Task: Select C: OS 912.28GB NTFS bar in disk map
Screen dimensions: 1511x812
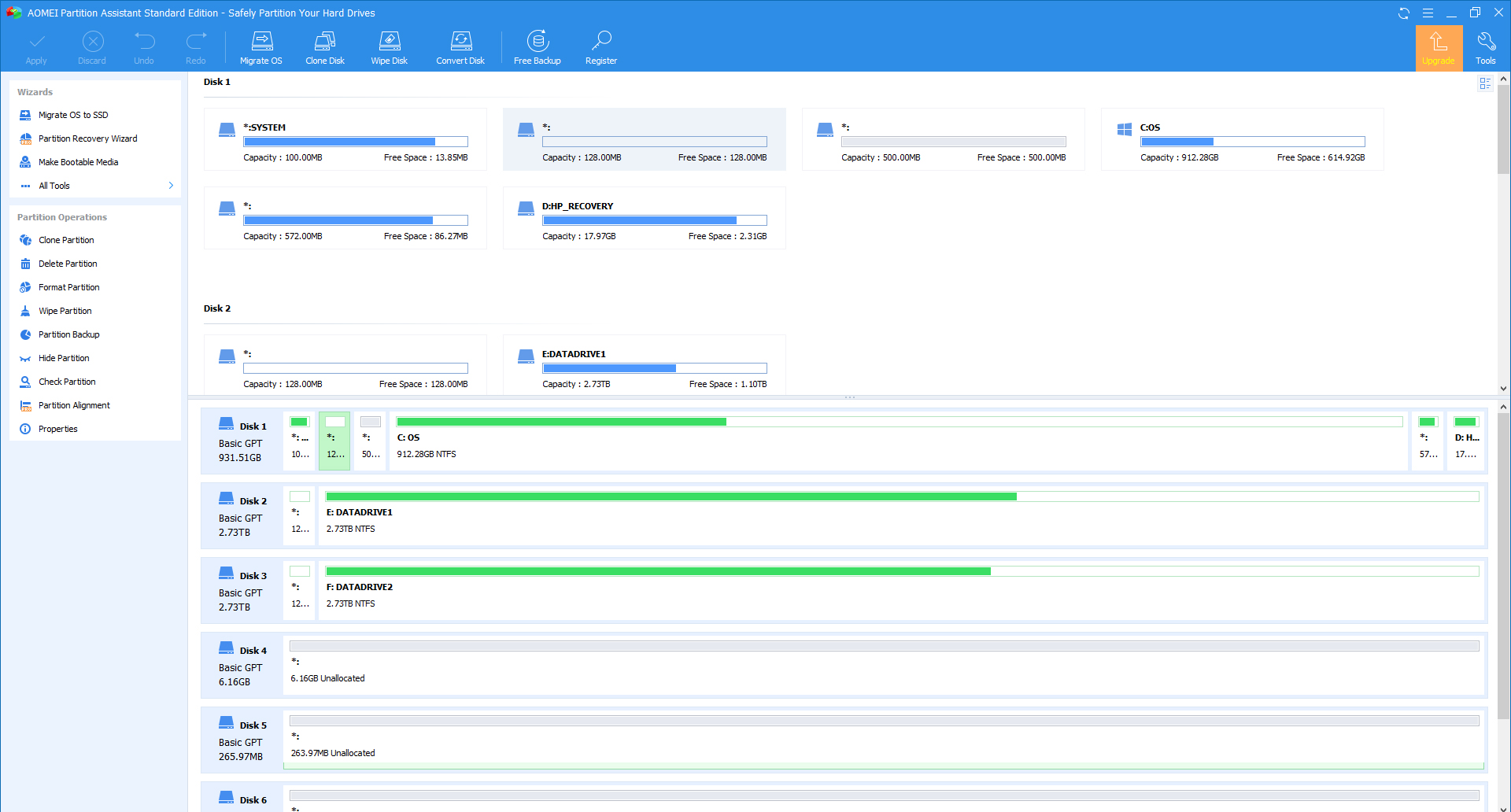Action: 899,441
